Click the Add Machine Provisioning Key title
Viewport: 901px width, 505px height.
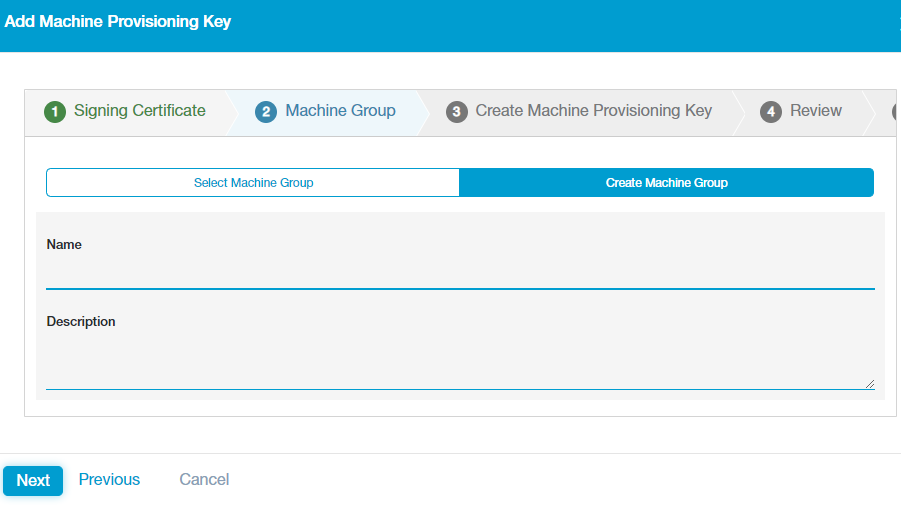pos(118,22)
